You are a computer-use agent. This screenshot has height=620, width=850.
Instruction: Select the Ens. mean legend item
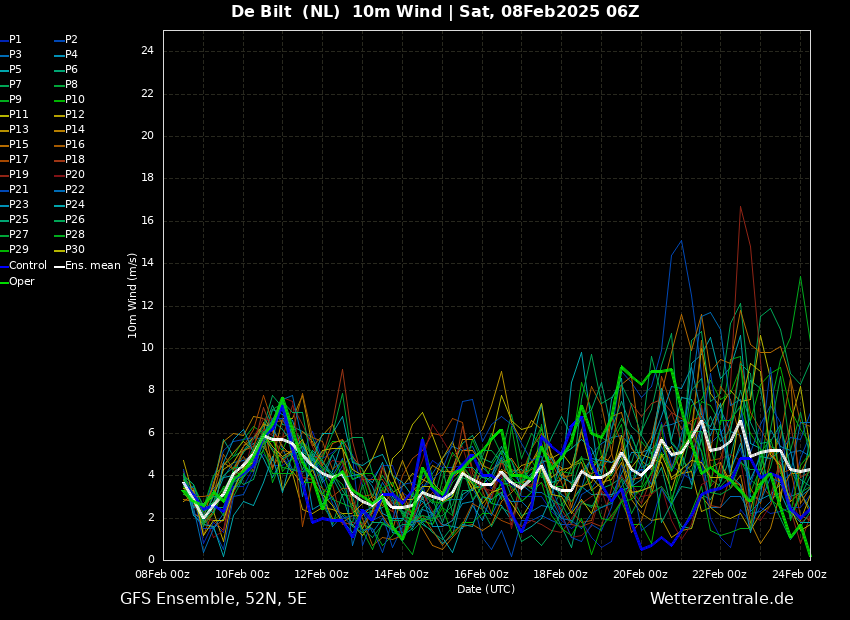(87, 266)
